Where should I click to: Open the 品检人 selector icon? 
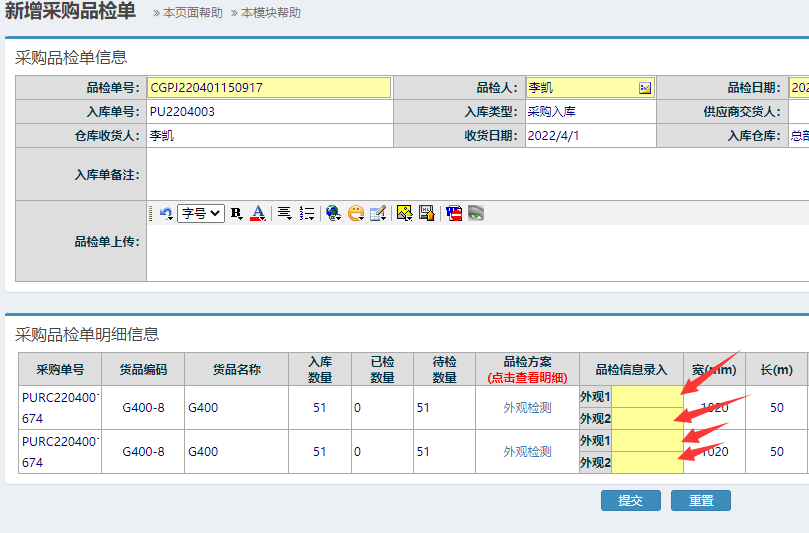pos(645,88)
